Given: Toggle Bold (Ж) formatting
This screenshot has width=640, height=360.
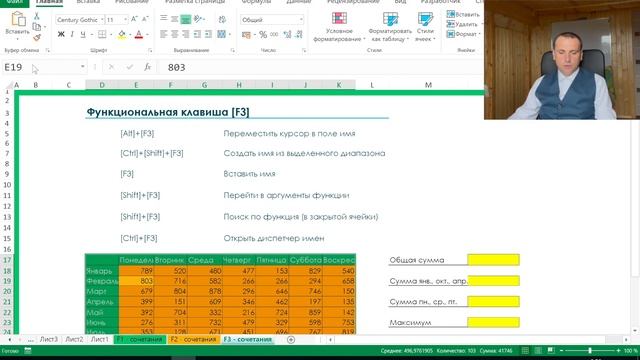Looking at the screenshot, I should pyautogui.click(x=61, y=34).
